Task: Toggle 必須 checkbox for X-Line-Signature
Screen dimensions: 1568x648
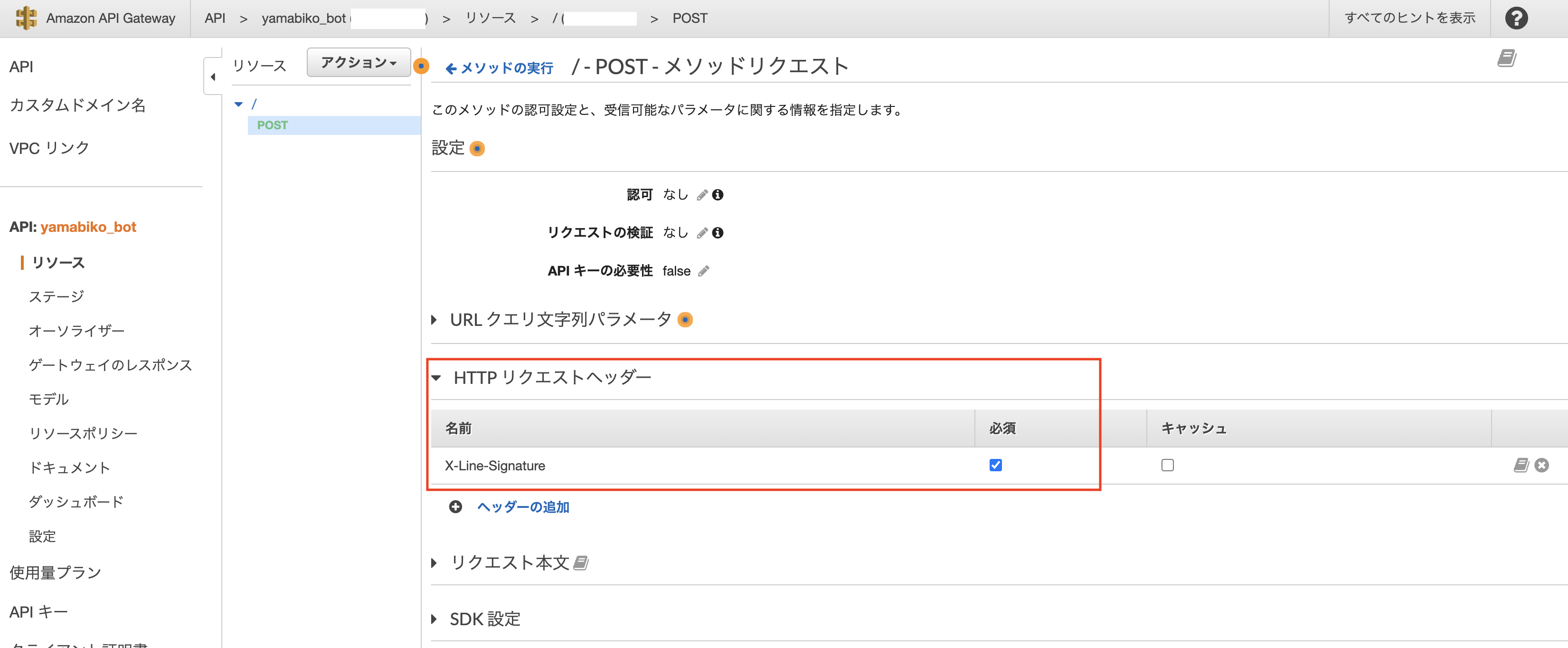Action: point(995,465)
